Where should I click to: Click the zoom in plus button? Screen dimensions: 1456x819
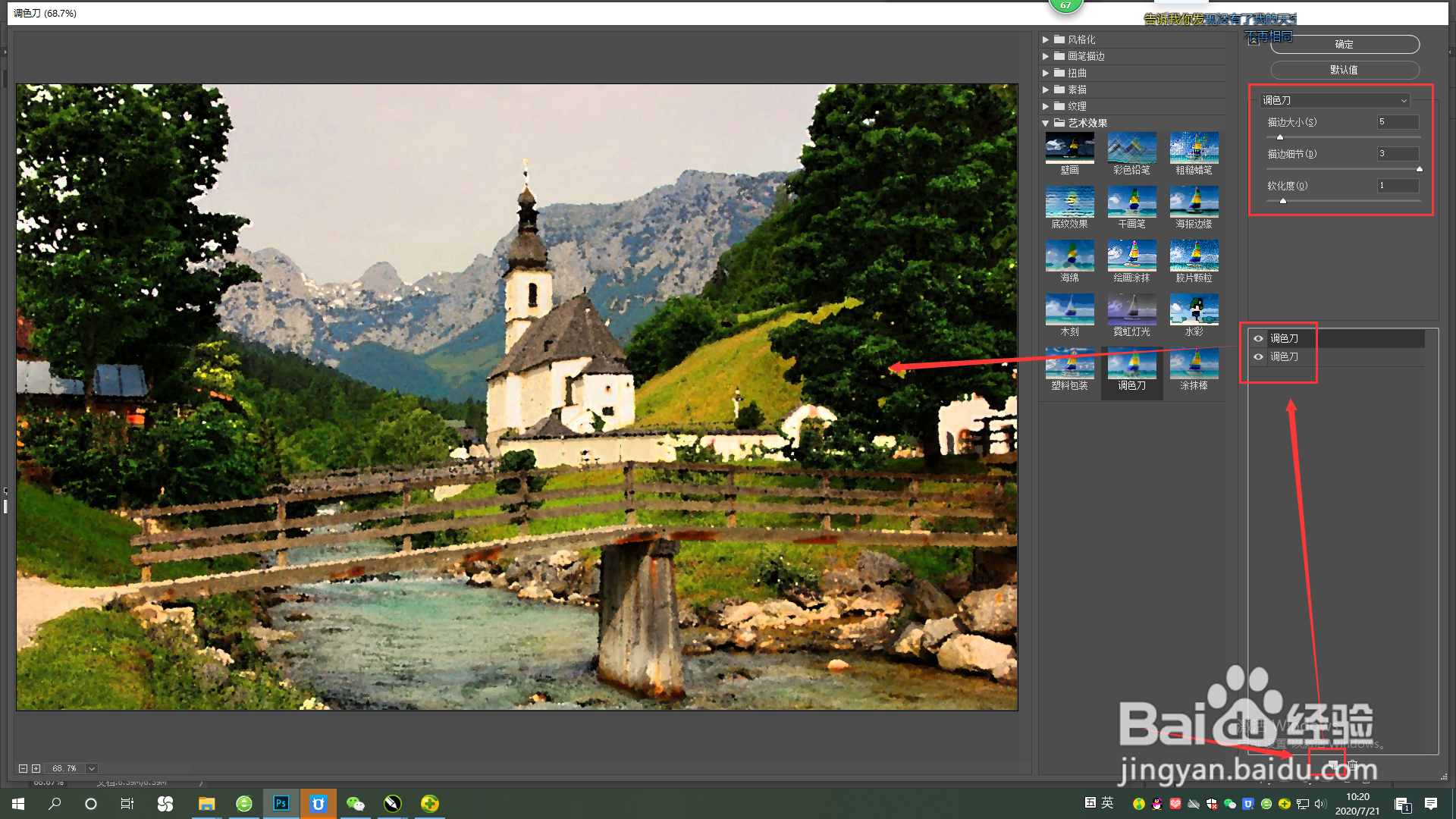click(36, 768)
